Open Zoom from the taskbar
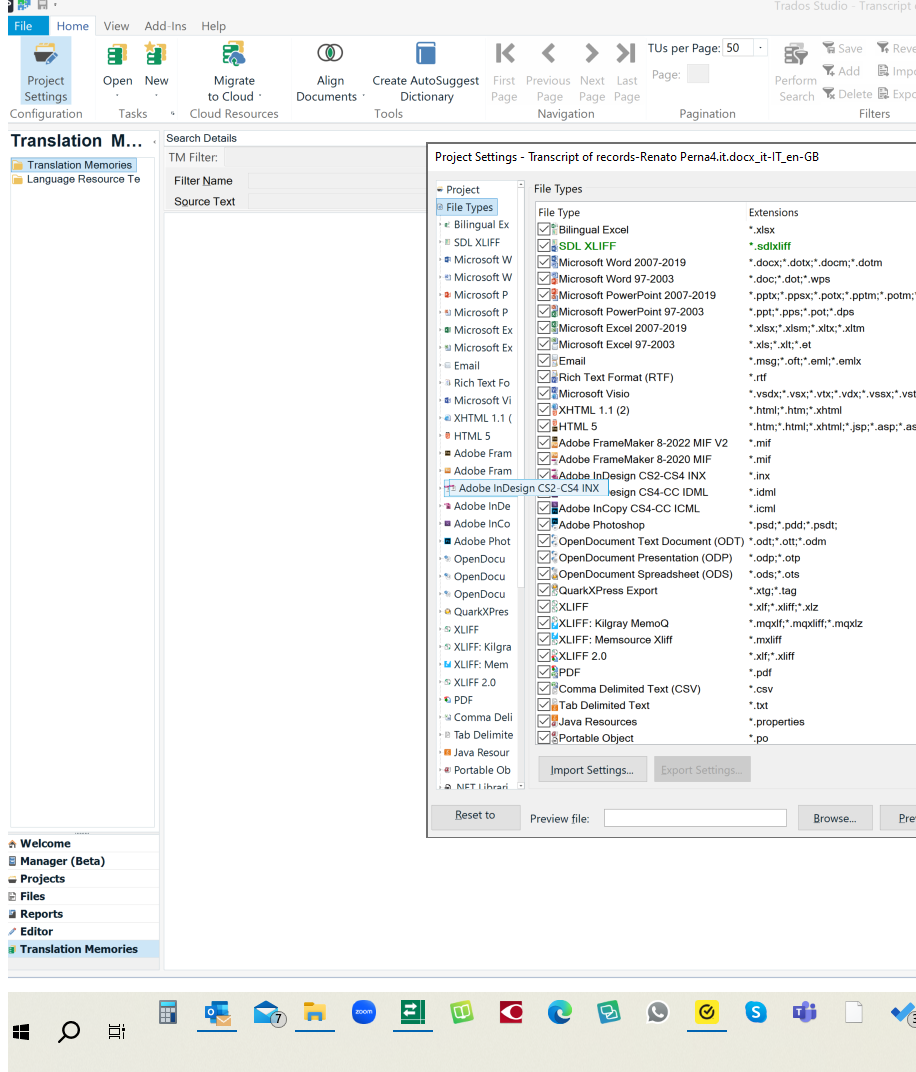916x1072 pixels. tap(364, 1012)
